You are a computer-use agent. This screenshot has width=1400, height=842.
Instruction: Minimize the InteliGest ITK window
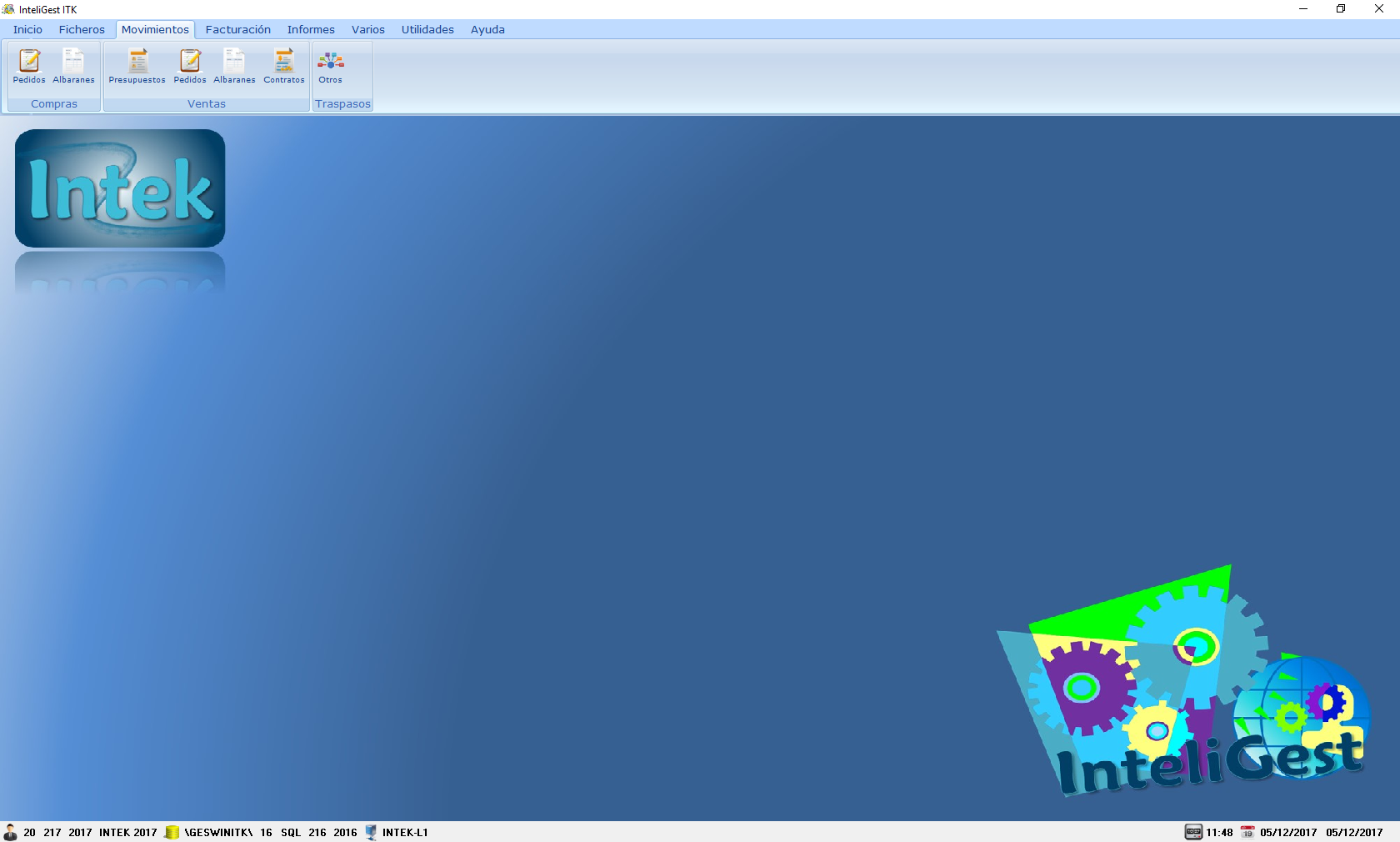pyautogui.click(x=1303, y=9)
